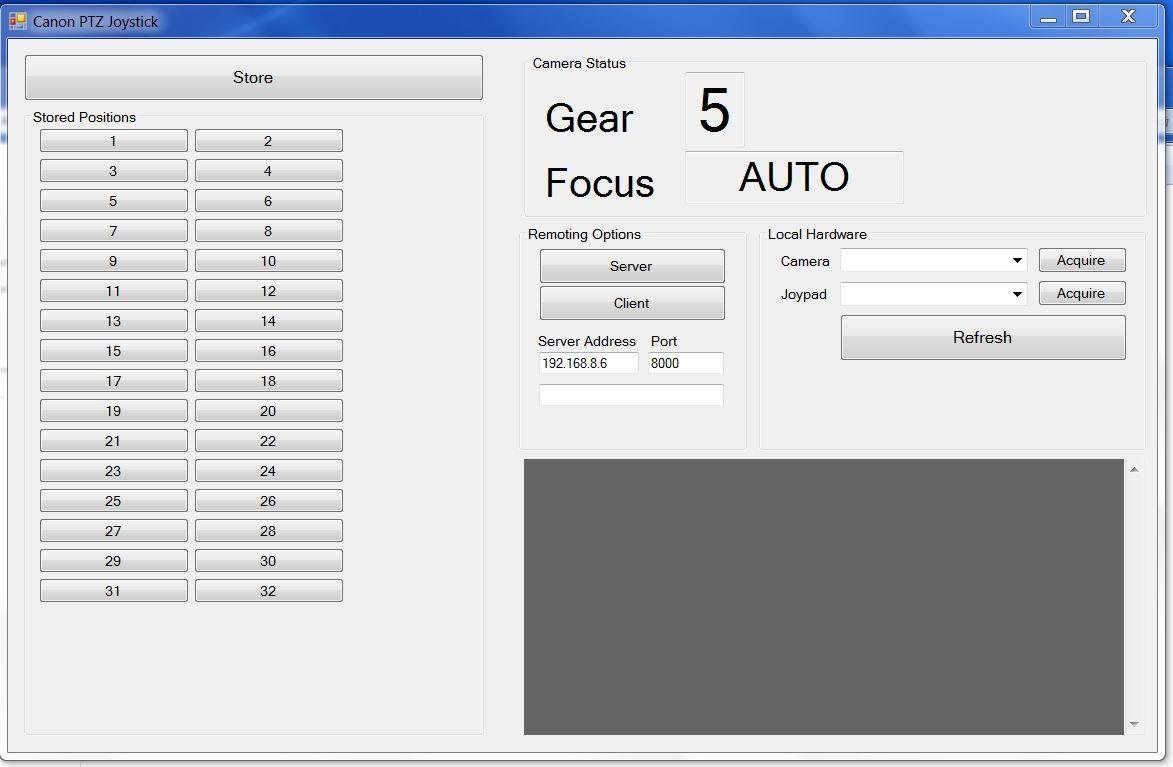Open the Camera dropdown list
This screenshot has height=767, width=1173.
tap(934, 260)
